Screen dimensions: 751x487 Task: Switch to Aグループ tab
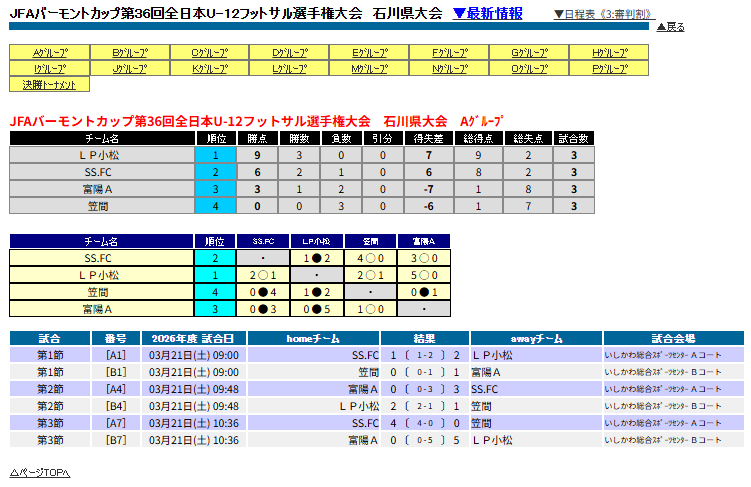(x=49, y=53)
